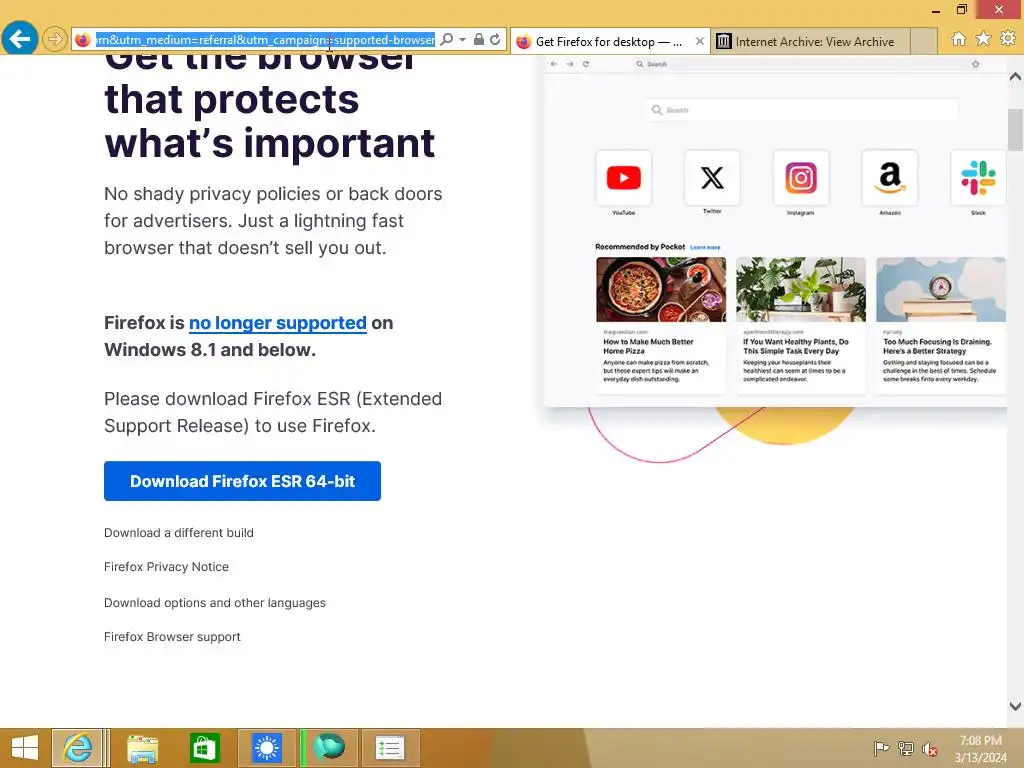The width and height of the screenshot is (1024, 768).
Task: Click inside the URL address field
Action: tap(265, 40)
